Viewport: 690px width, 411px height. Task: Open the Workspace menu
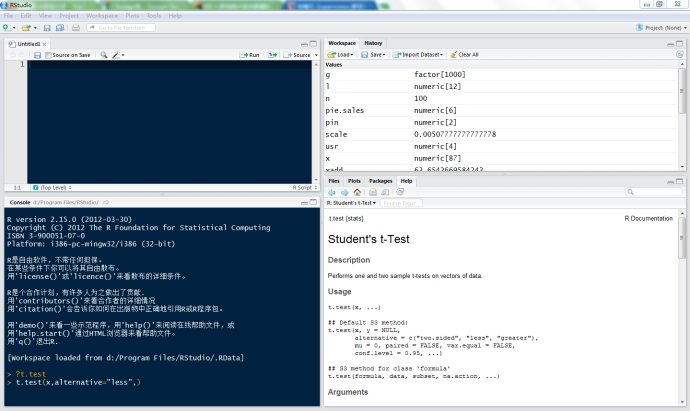(x=102, y=16)
